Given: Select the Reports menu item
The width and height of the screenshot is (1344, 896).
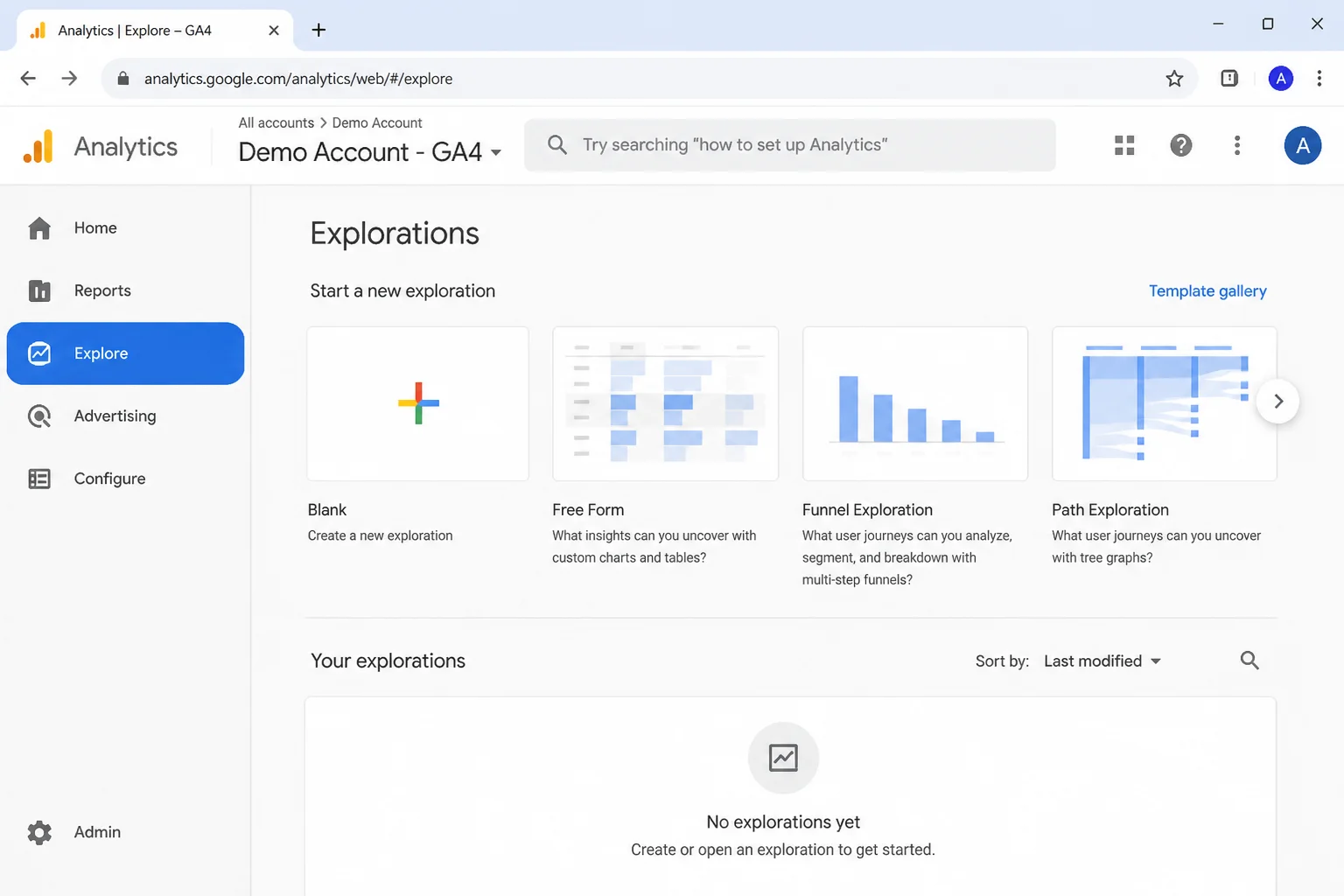Looking at the screenshot, I should coord(125,290).
